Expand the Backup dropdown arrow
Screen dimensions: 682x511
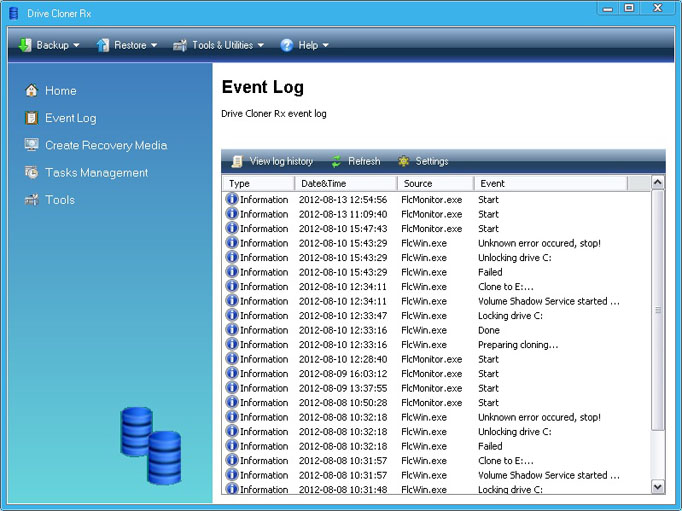77,45
